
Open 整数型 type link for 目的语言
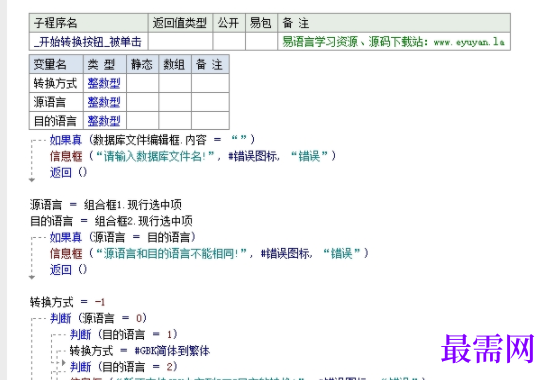pos(104,121)
